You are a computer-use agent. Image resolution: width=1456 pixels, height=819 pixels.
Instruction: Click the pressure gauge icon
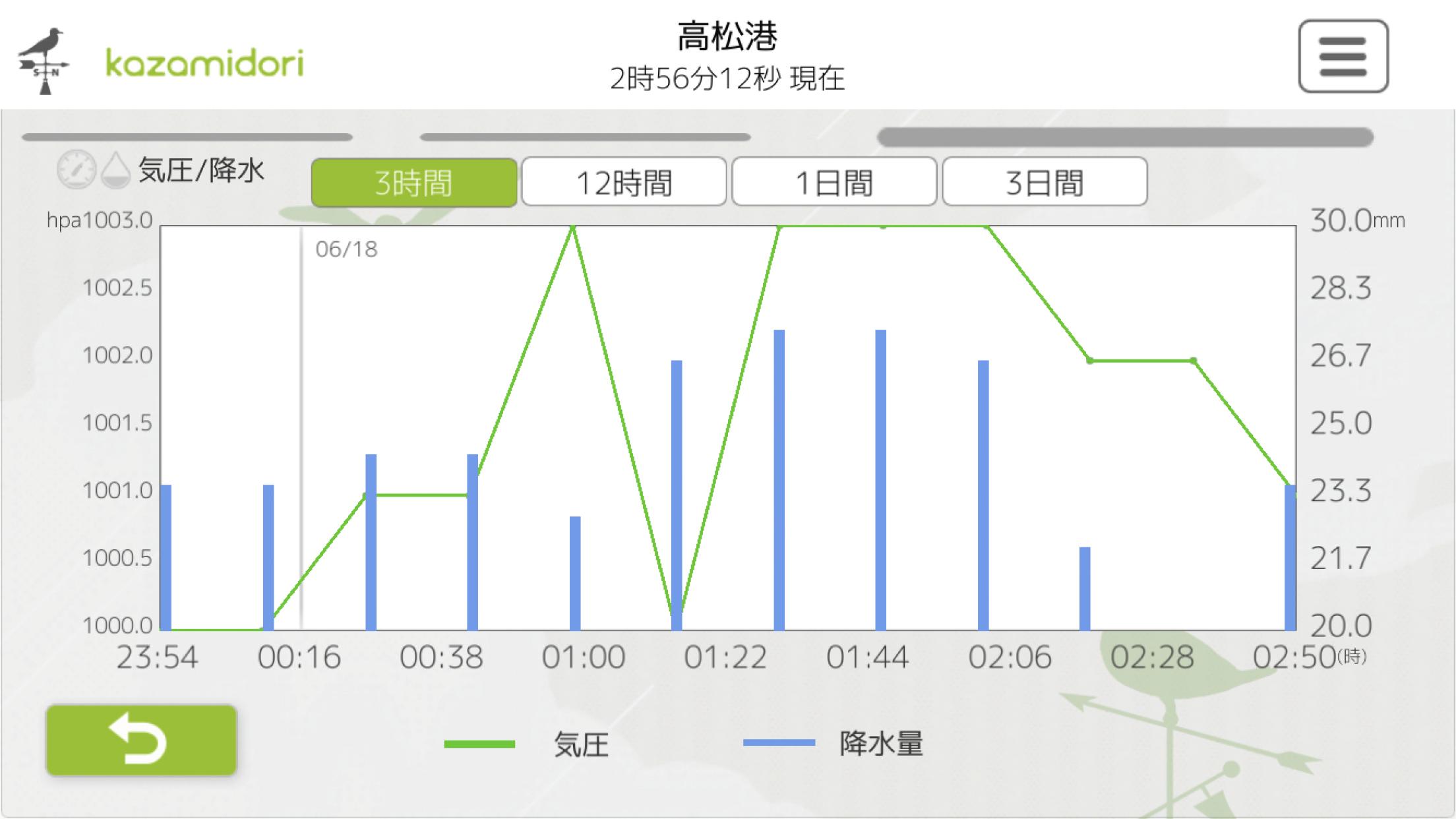[x=76, y=169]
